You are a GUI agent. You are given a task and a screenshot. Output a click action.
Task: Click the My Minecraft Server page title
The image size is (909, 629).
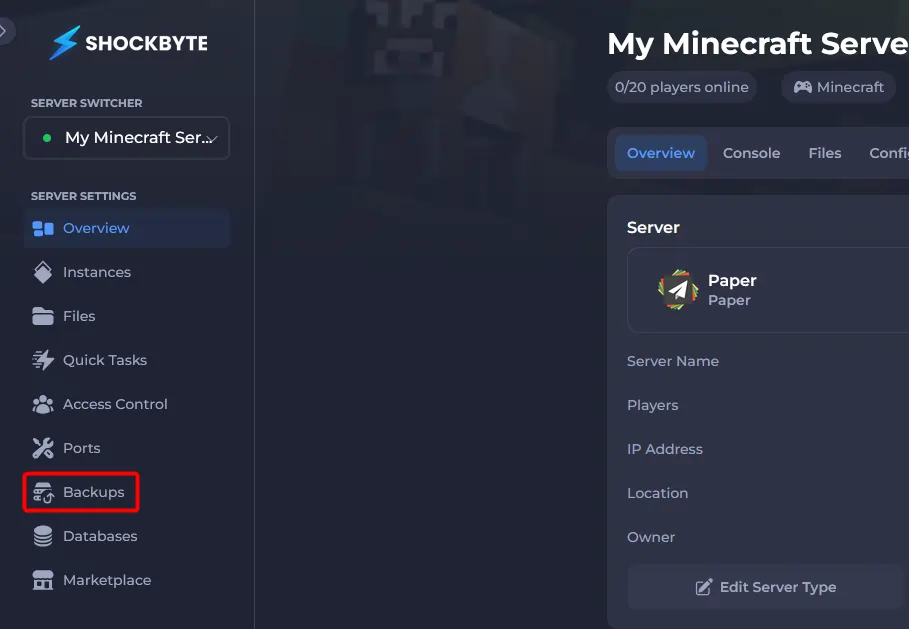[x=758, y=44]
